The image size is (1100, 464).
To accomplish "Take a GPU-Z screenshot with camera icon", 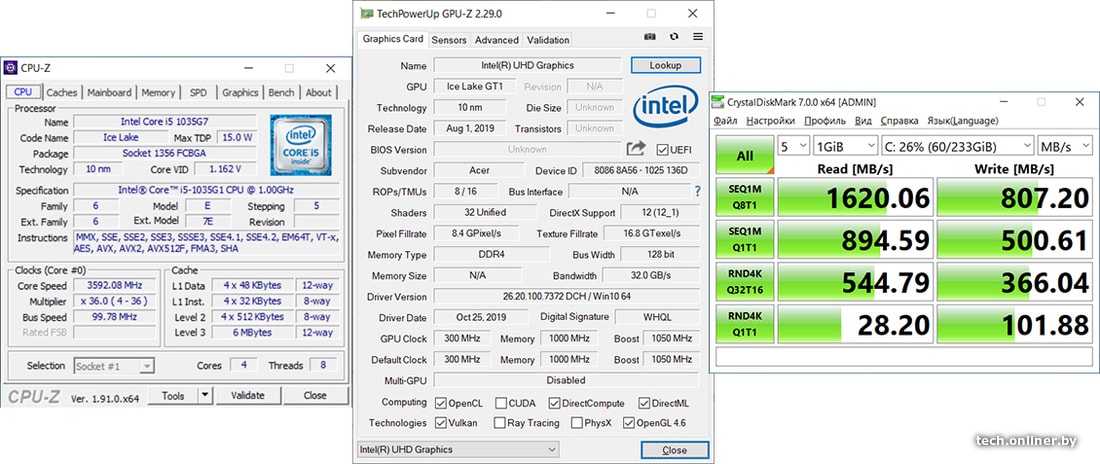I will [650, 39].
